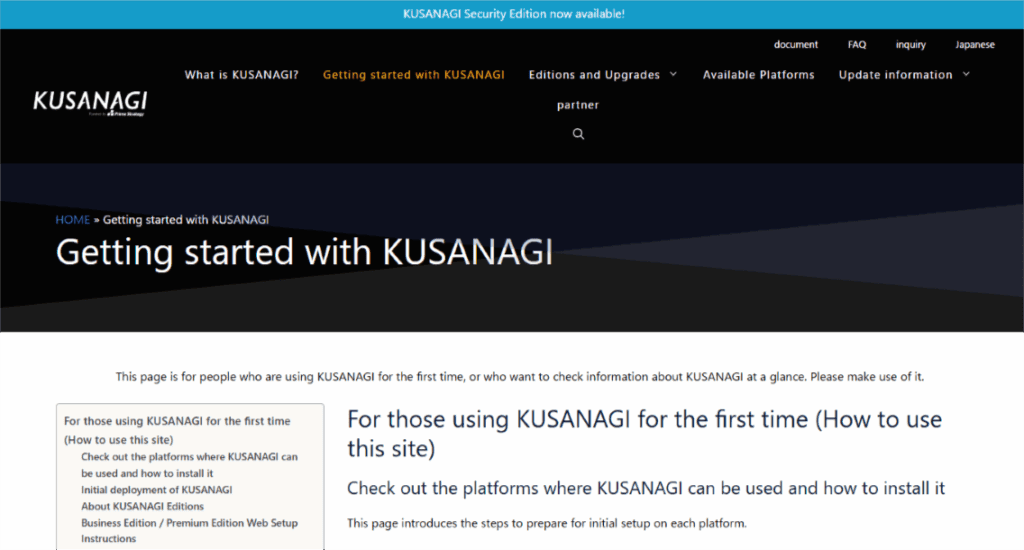Screen dimensions: 1024x550
Task: Select Getting started with KUSANAGI menu item
Action: [413, 74]
